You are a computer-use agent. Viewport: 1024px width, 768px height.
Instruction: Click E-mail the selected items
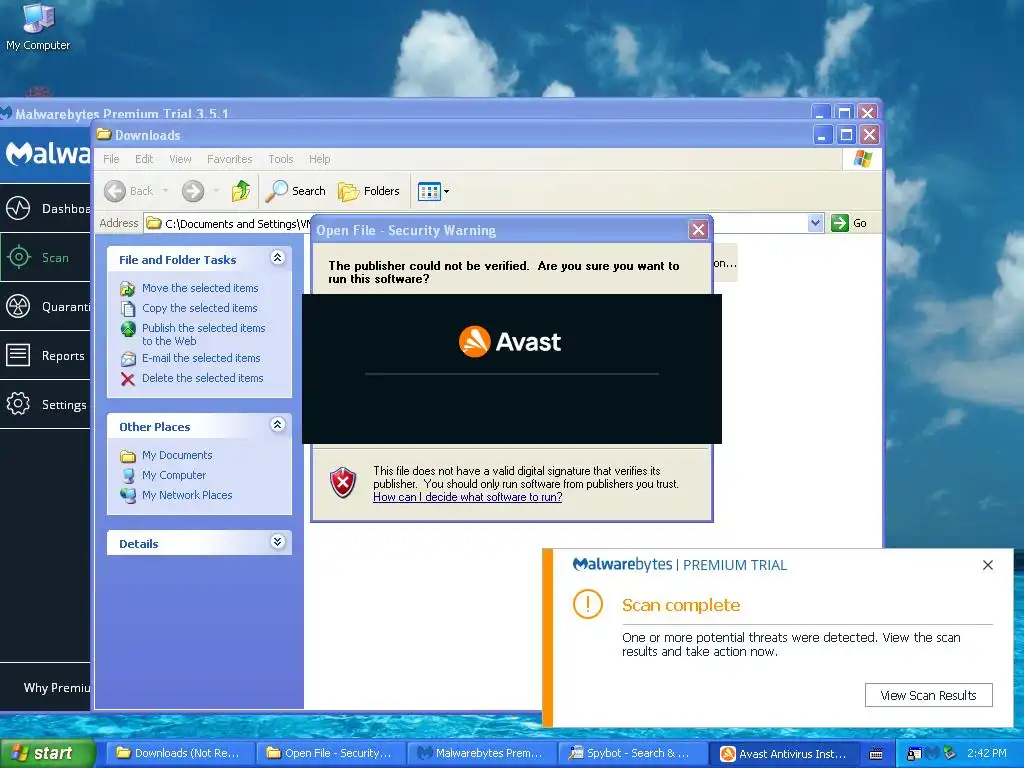point(201,358)
